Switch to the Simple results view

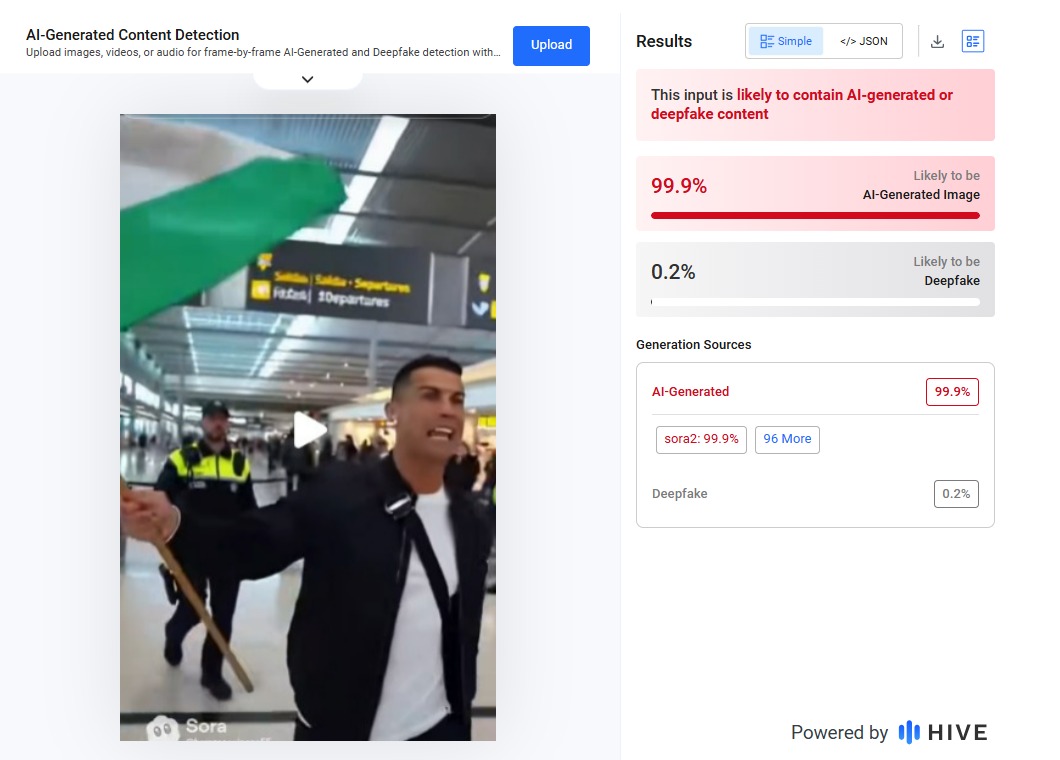(786, 41)
